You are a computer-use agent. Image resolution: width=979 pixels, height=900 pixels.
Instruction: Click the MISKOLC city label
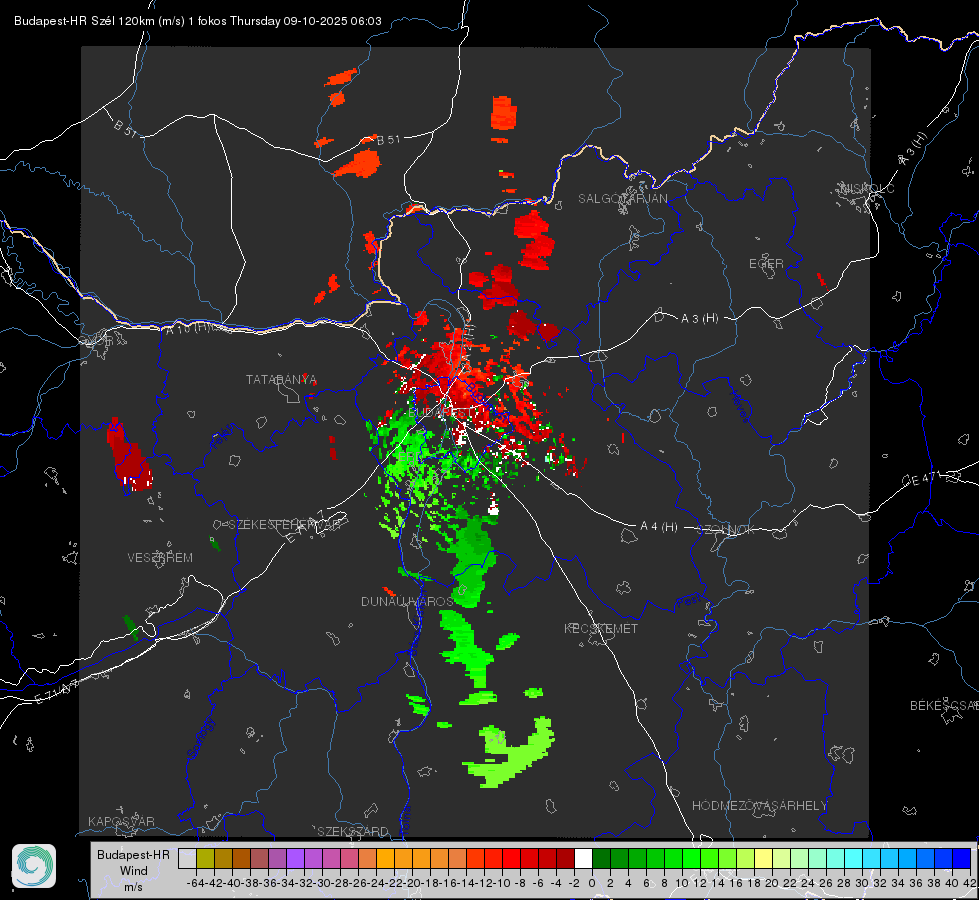(867, 188)
